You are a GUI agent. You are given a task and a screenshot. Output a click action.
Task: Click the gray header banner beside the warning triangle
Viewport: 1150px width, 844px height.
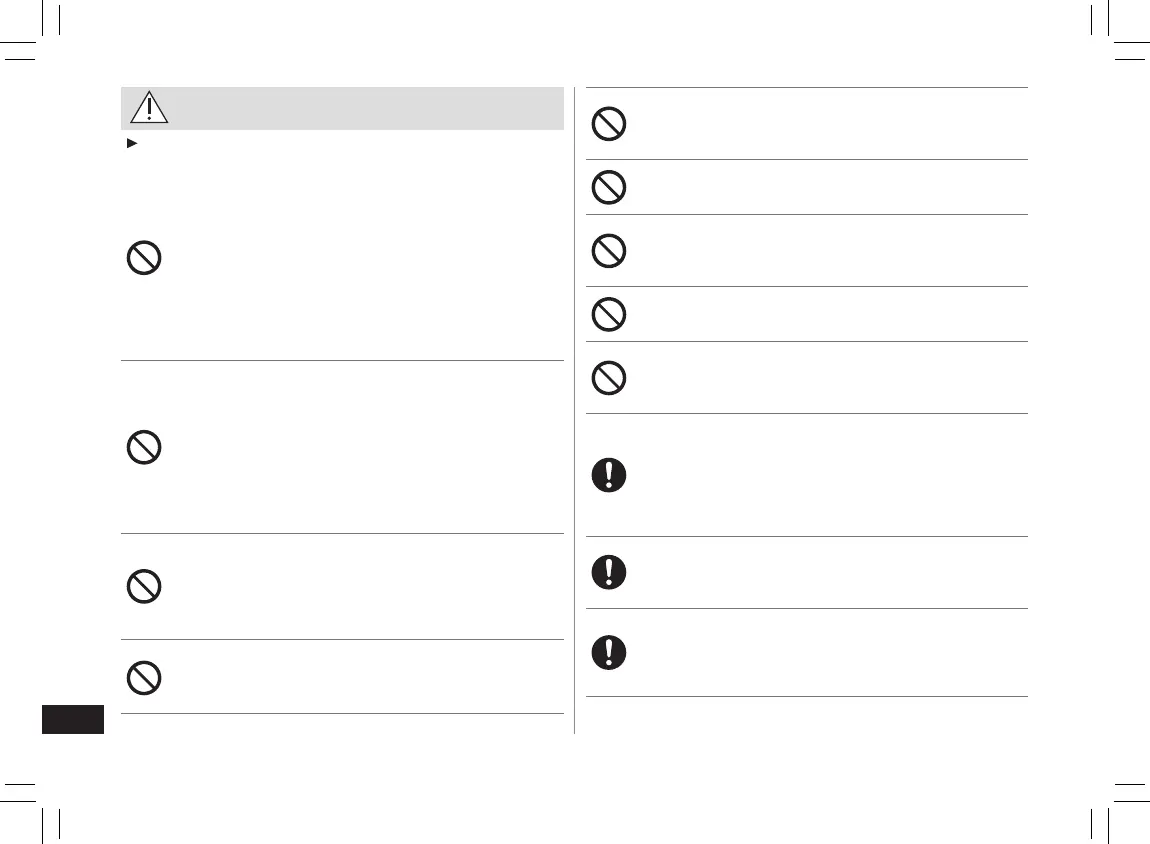coord(360,108)
